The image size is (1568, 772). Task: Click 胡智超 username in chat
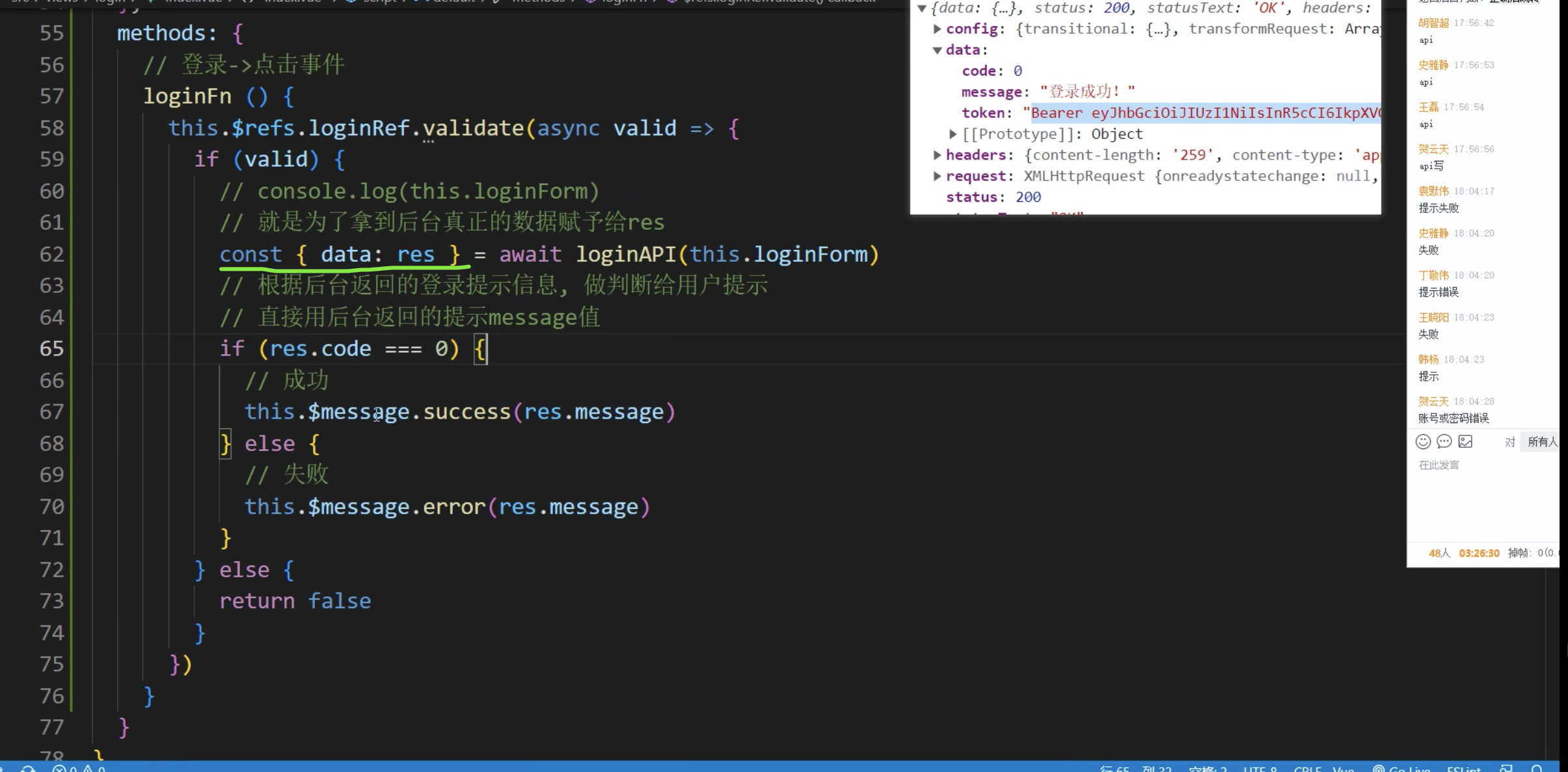tap(1433, 23)
